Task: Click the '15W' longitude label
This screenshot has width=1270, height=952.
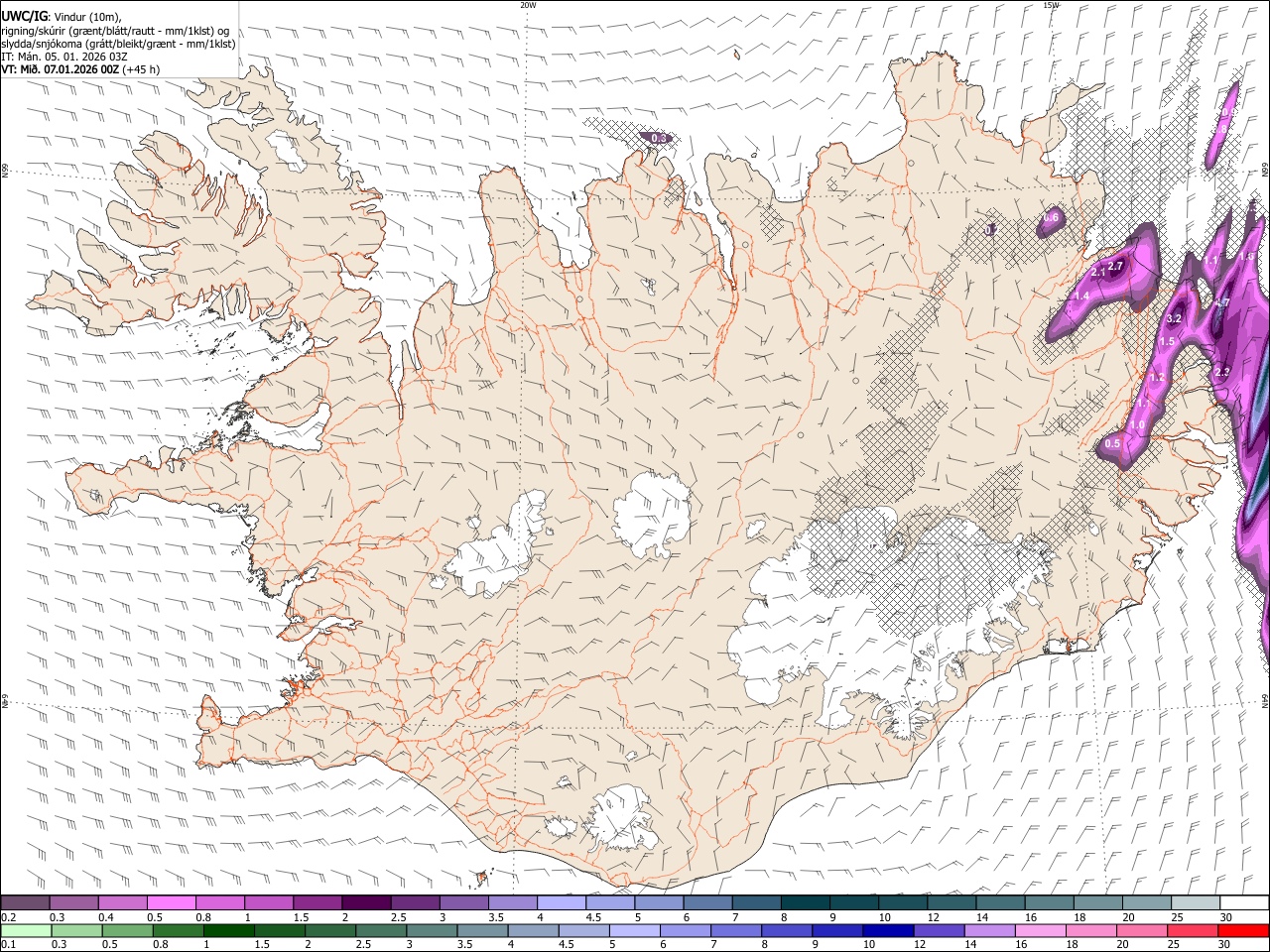Action: point(1051,5)
